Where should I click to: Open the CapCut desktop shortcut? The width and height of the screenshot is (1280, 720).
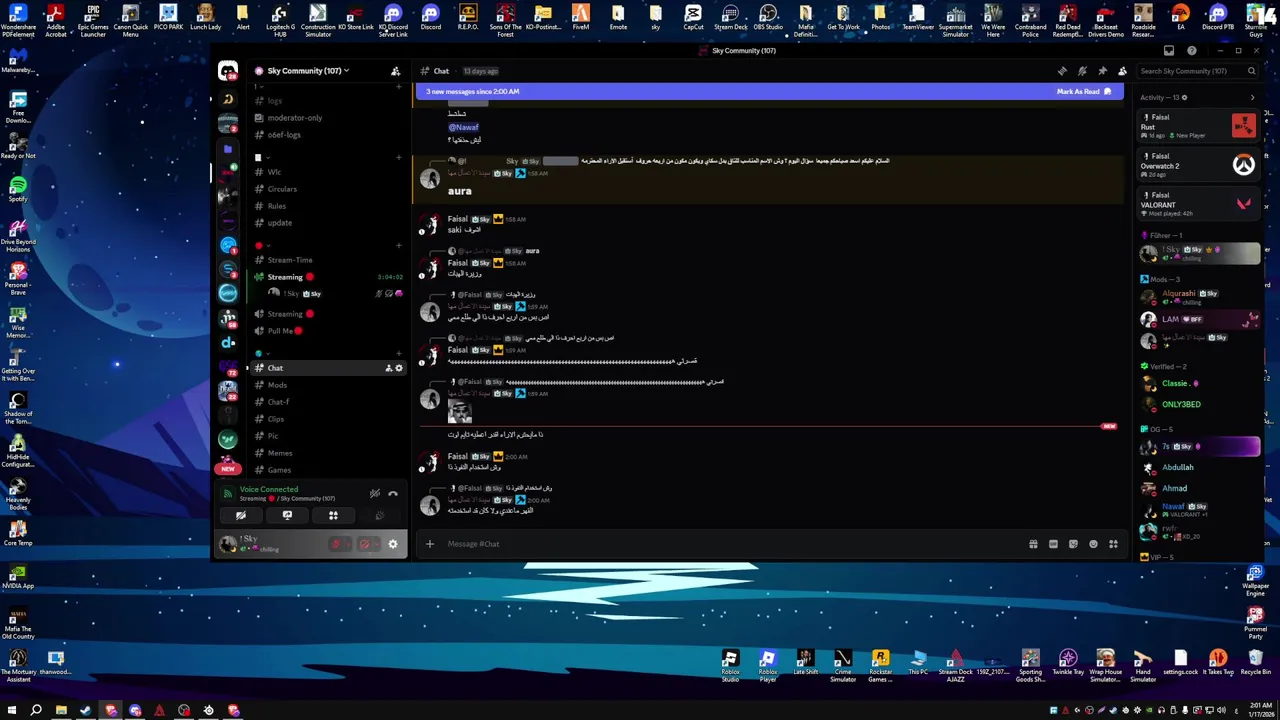693,19
